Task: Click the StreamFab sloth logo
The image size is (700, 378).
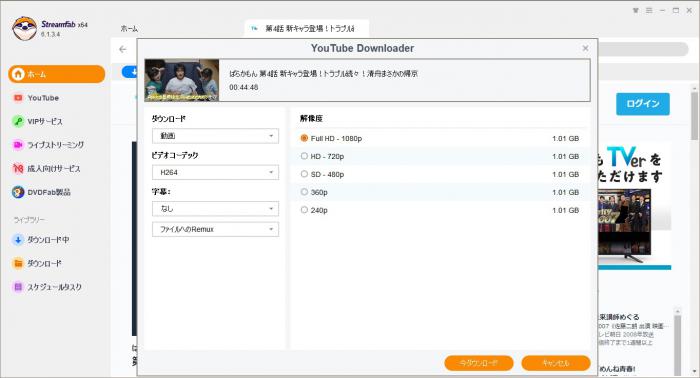Action: [x=24, y=29]
